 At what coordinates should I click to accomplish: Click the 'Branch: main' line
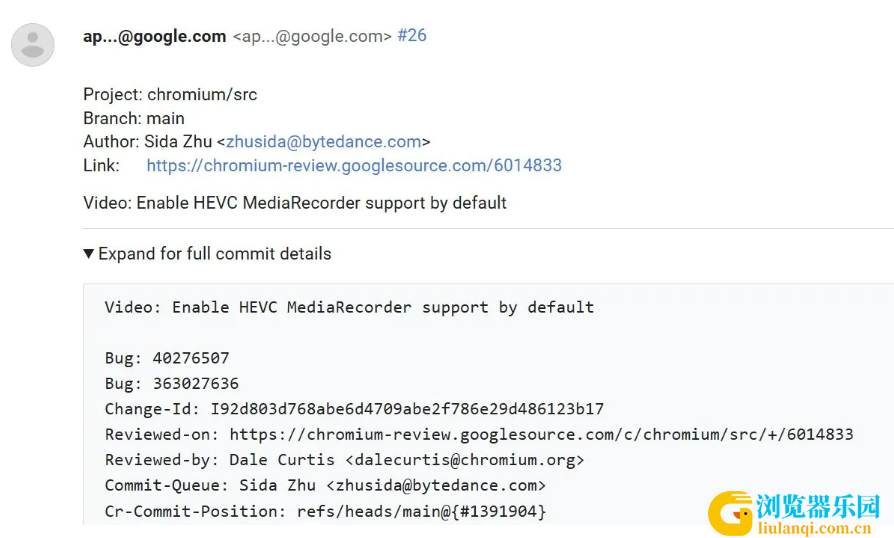tap(134, 119)
